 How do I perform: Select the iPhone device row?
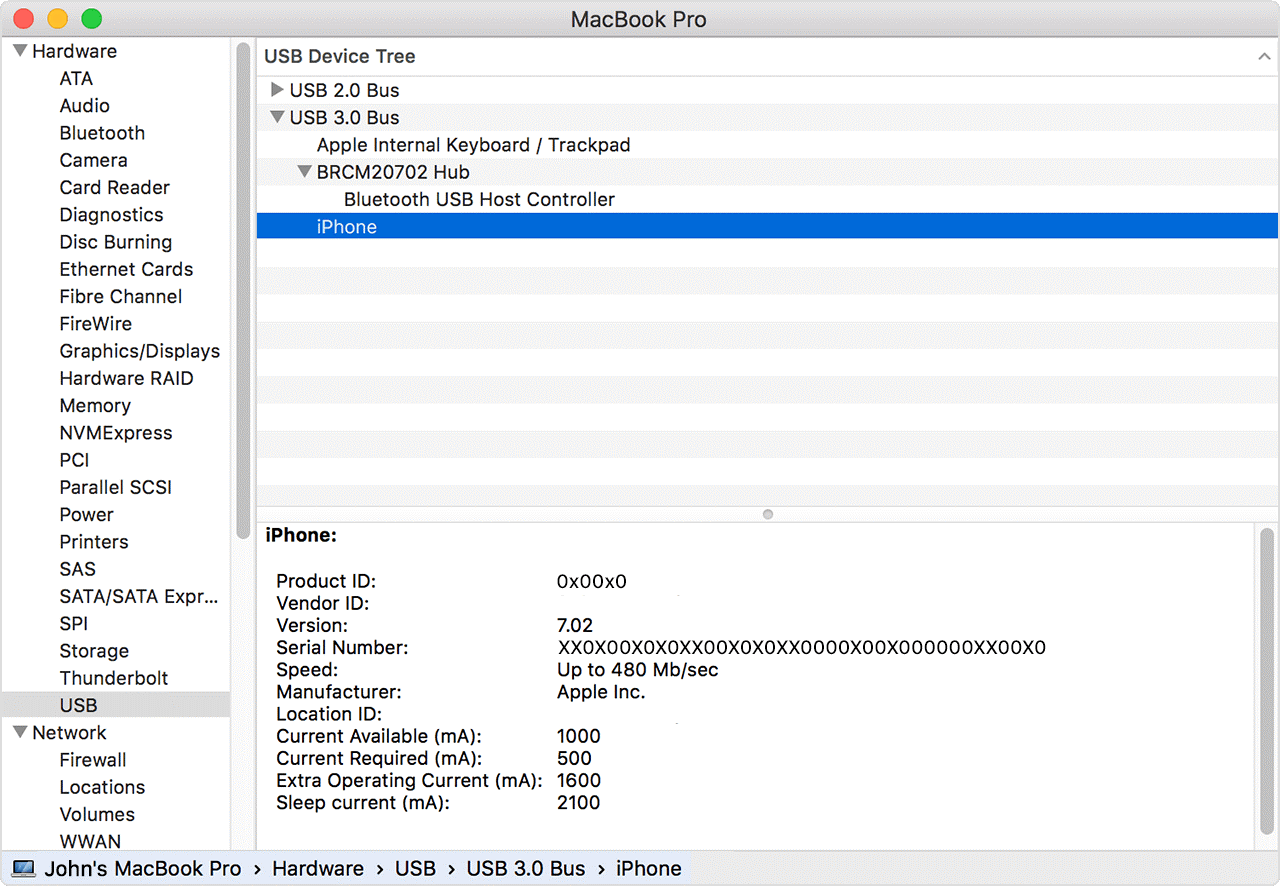tap(347, 227)
